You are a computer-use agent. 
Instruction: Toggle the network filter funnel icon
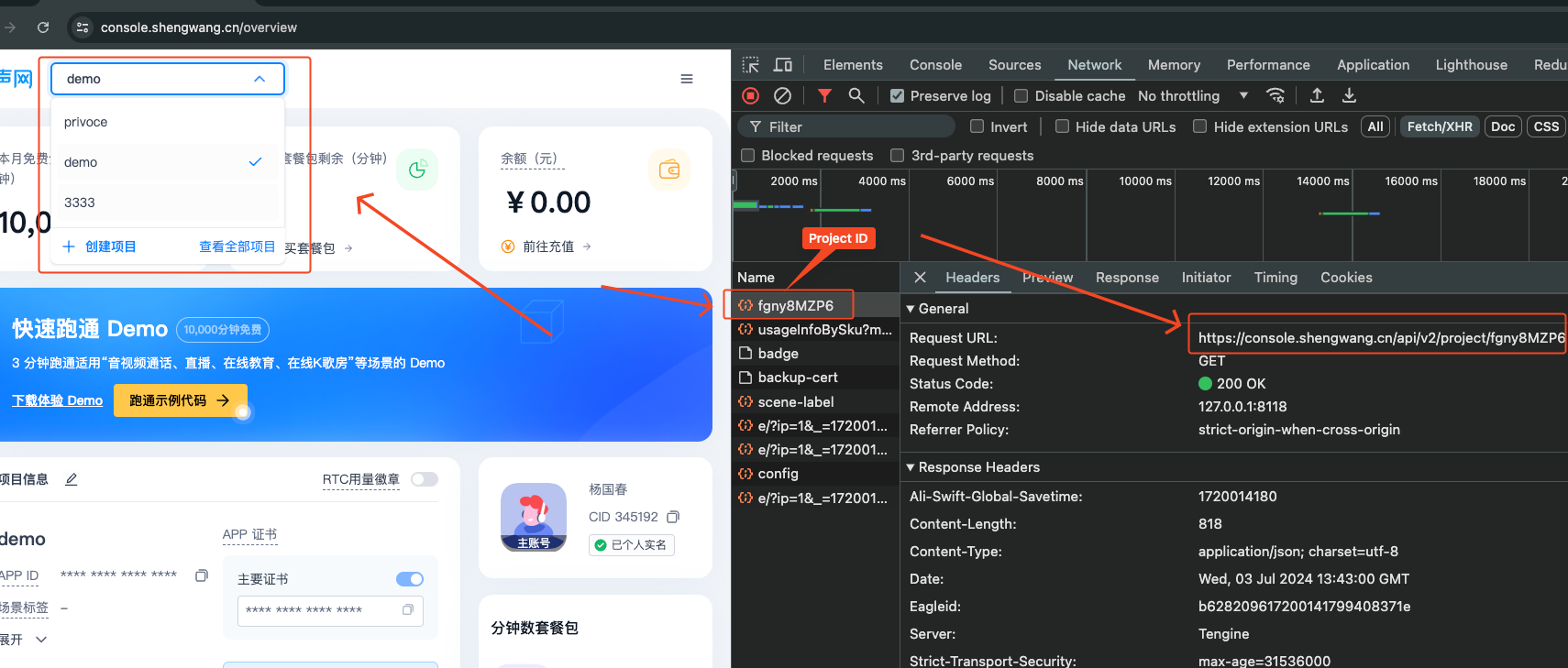pyautogui.click(x=824, y=95)
